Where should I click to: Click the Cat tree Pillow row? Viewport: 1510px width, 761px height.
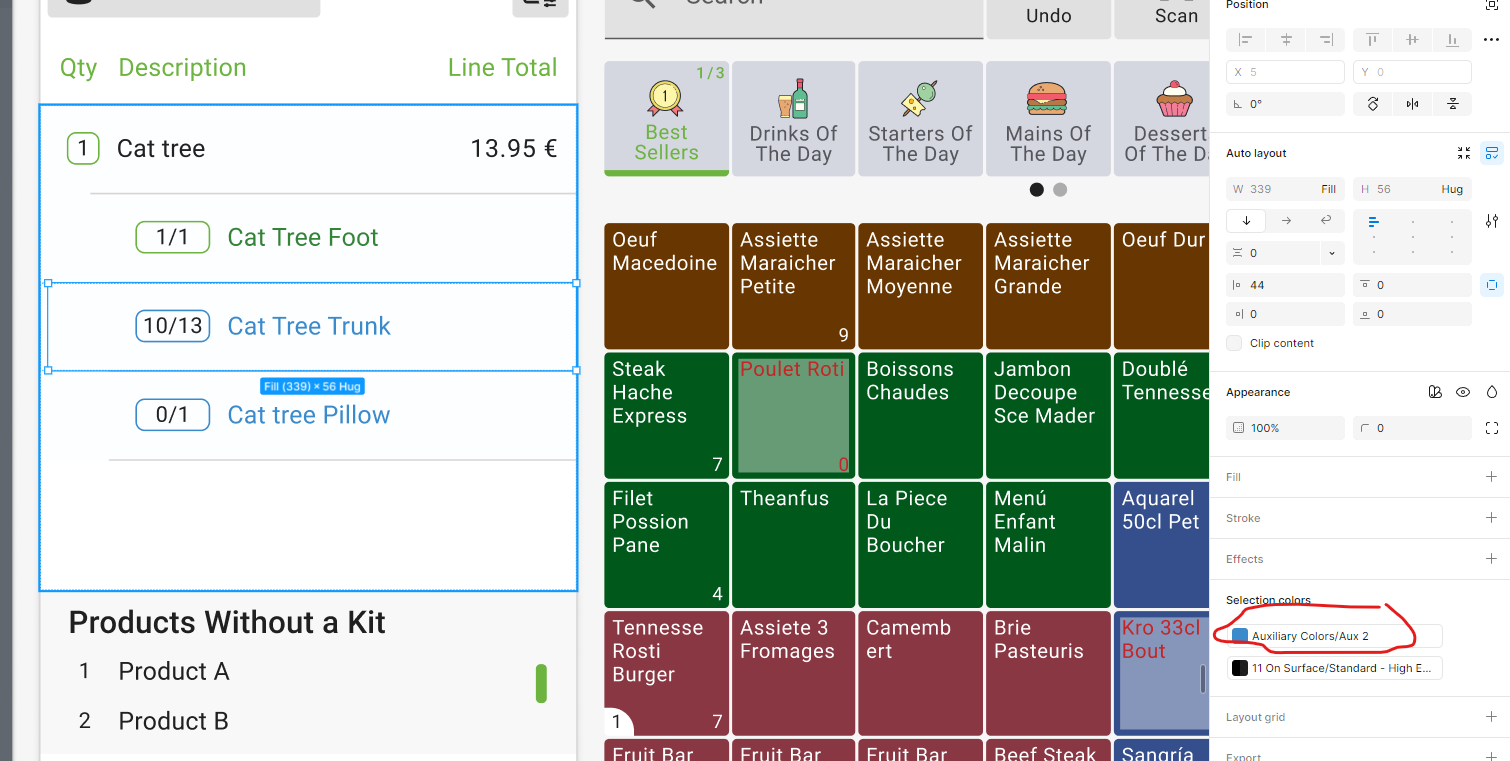tap(312, 415)
